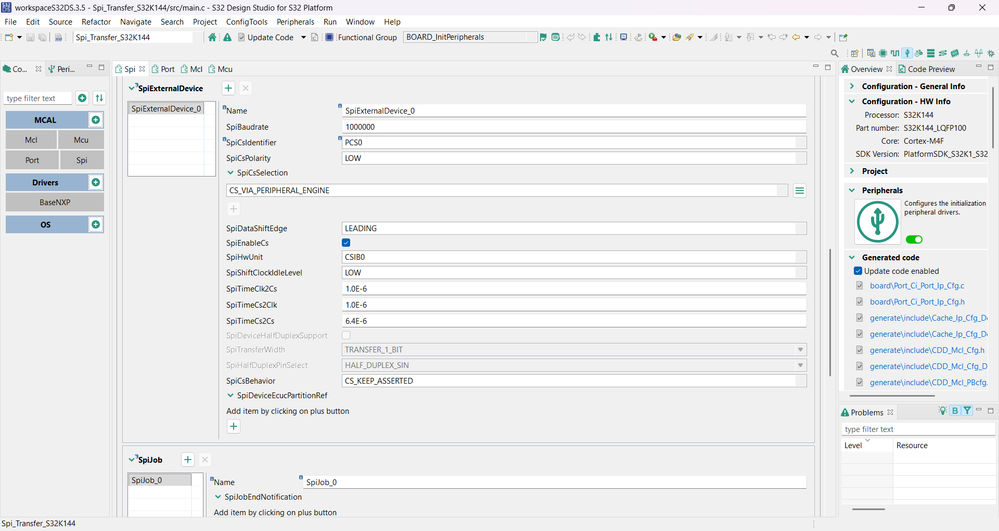Screen dimensions: 999x531
Task: Select SpiExternalDevice_0 in the list
Action: pos(166,109)
